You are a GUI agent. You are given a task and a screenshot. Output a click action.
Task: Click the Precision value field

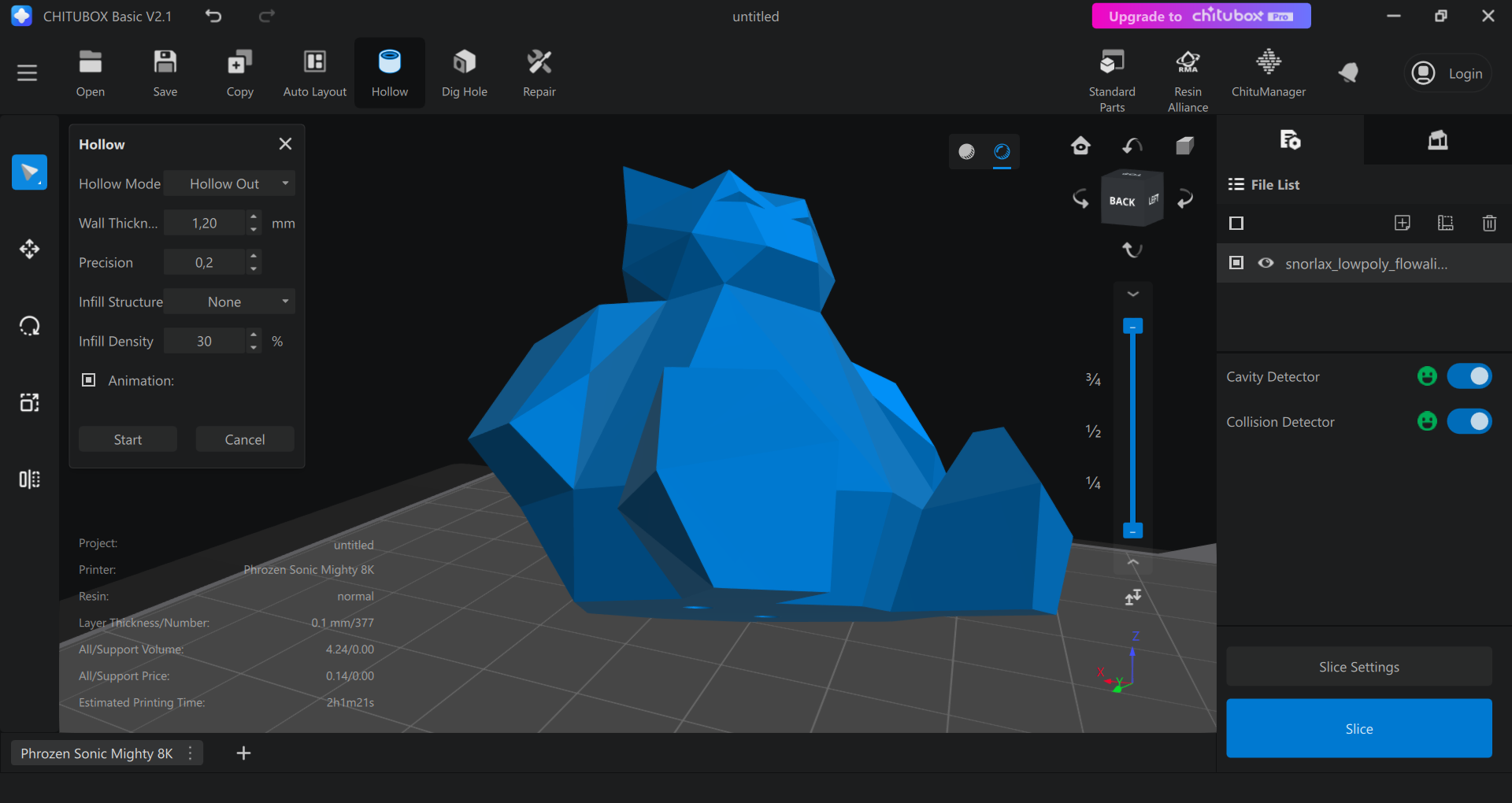click(204, 262)
